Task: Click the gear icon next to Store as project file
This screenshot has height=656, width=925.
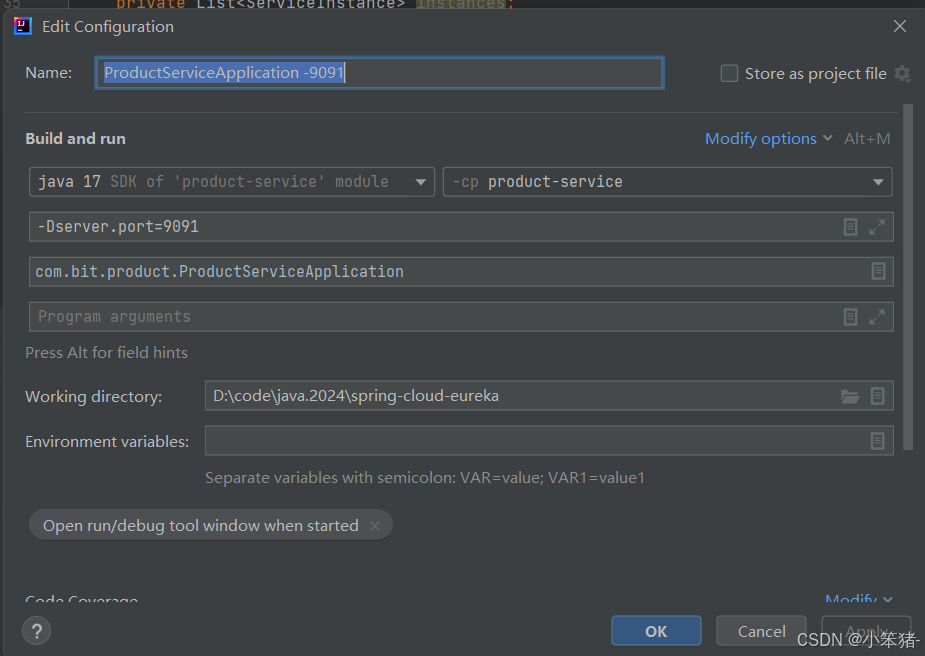Action: (903, 73)
